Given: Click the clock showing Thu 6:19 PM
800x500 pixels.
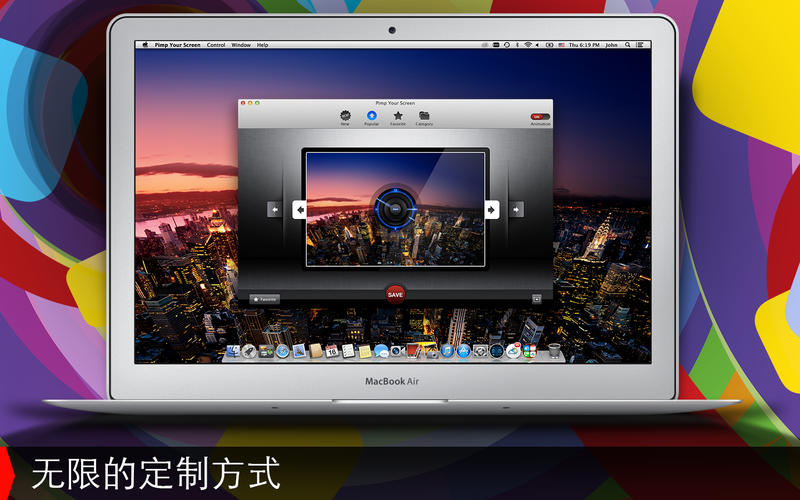Looking at the screenshot, I should (x=584, y=45).
